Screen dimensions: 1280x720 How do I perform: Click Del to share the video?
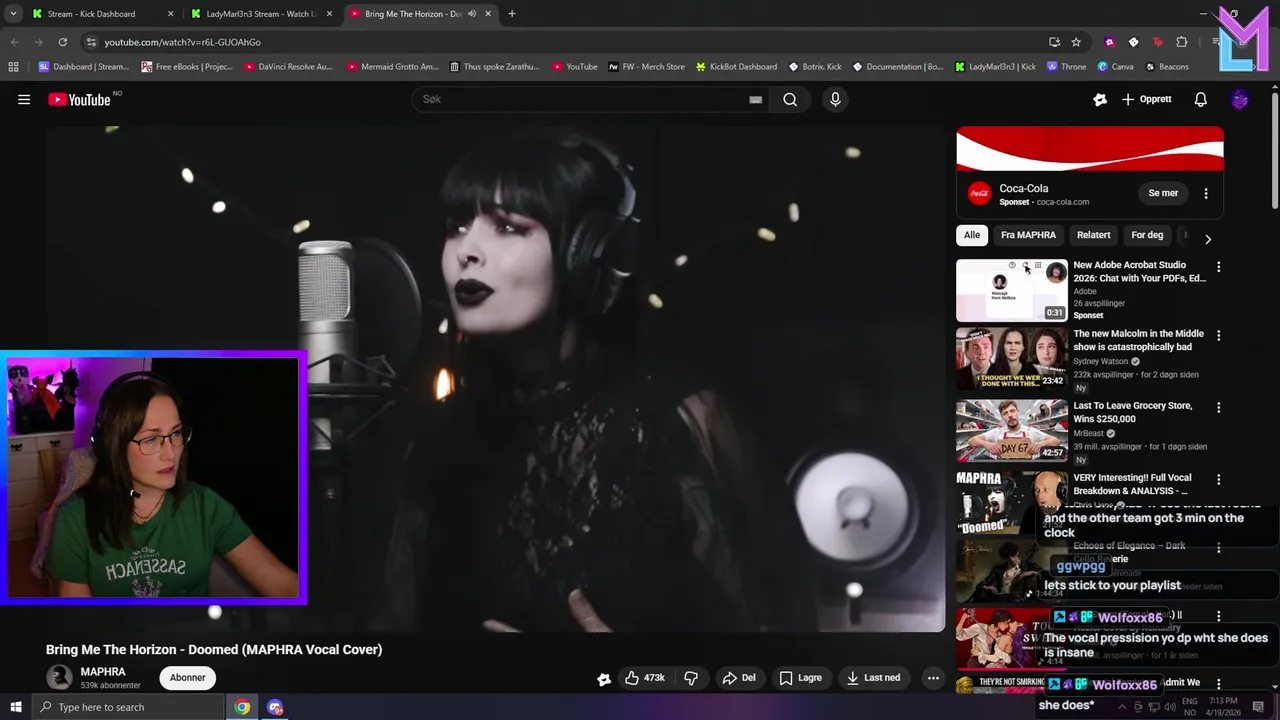(739, 677)
